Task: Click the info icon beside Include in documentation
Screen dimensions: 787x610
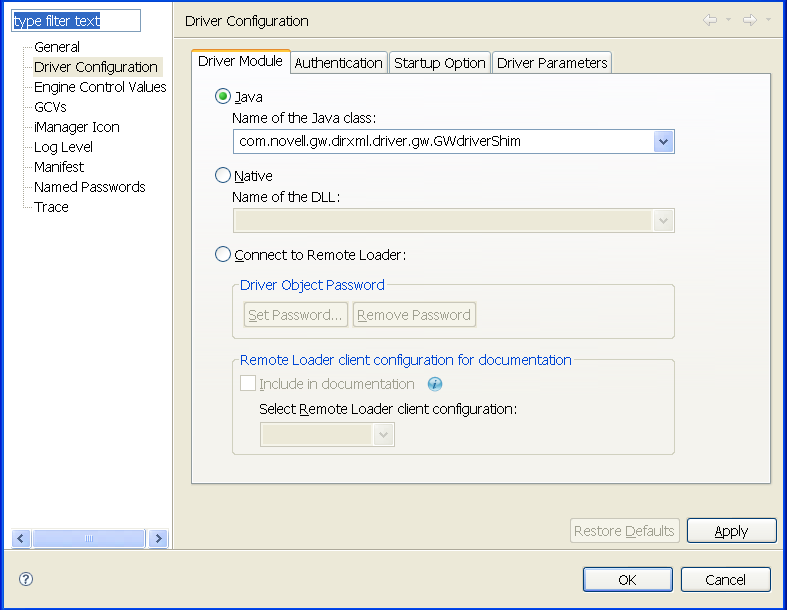Action: coord(435,384)
